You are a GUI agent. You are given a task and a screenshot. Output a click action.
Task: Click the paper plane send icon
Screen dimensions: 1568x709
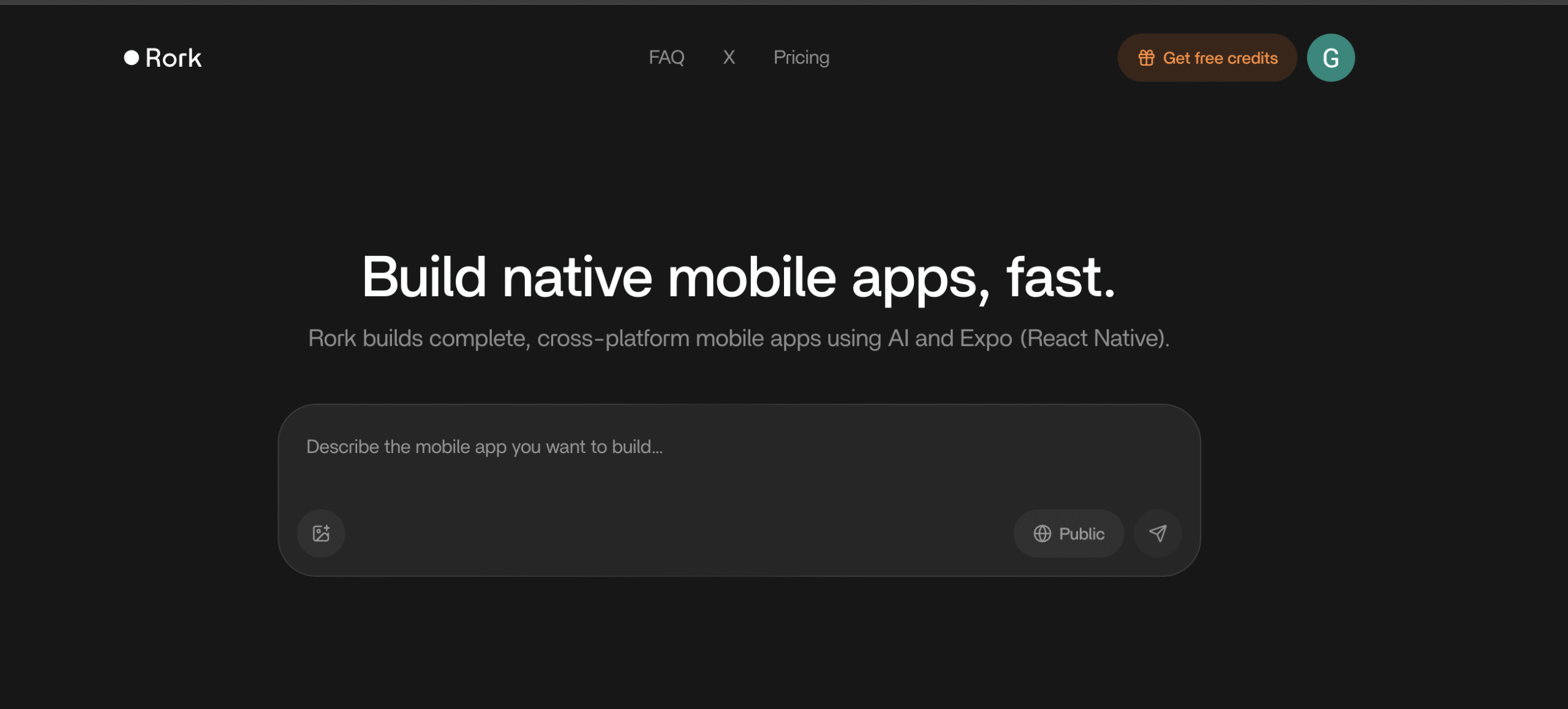click(x=1157, y=533)
